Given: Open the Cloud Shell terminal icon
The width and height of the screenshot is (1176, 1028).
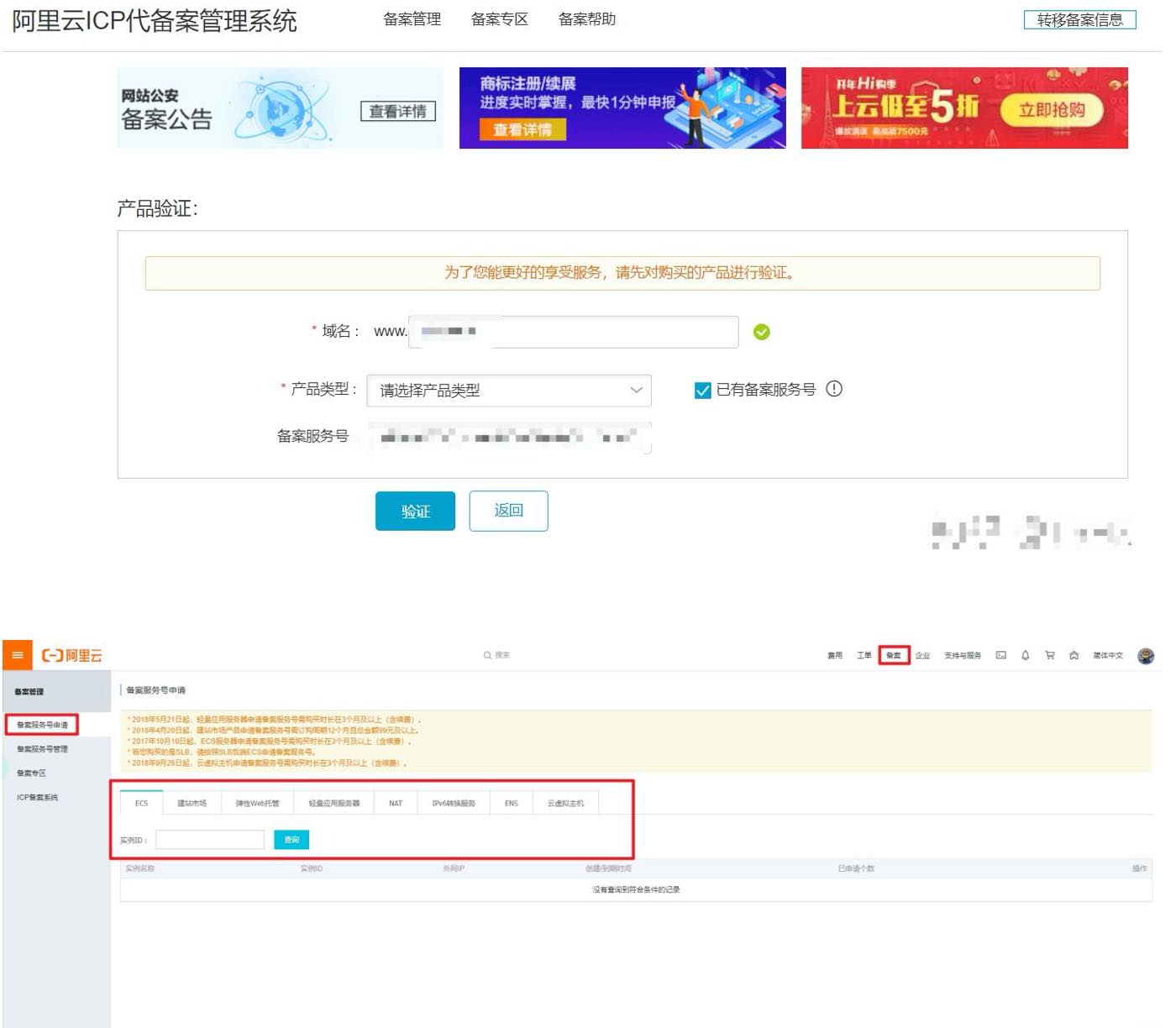Looking at the screenshot, I should [x=1001, y=655].
